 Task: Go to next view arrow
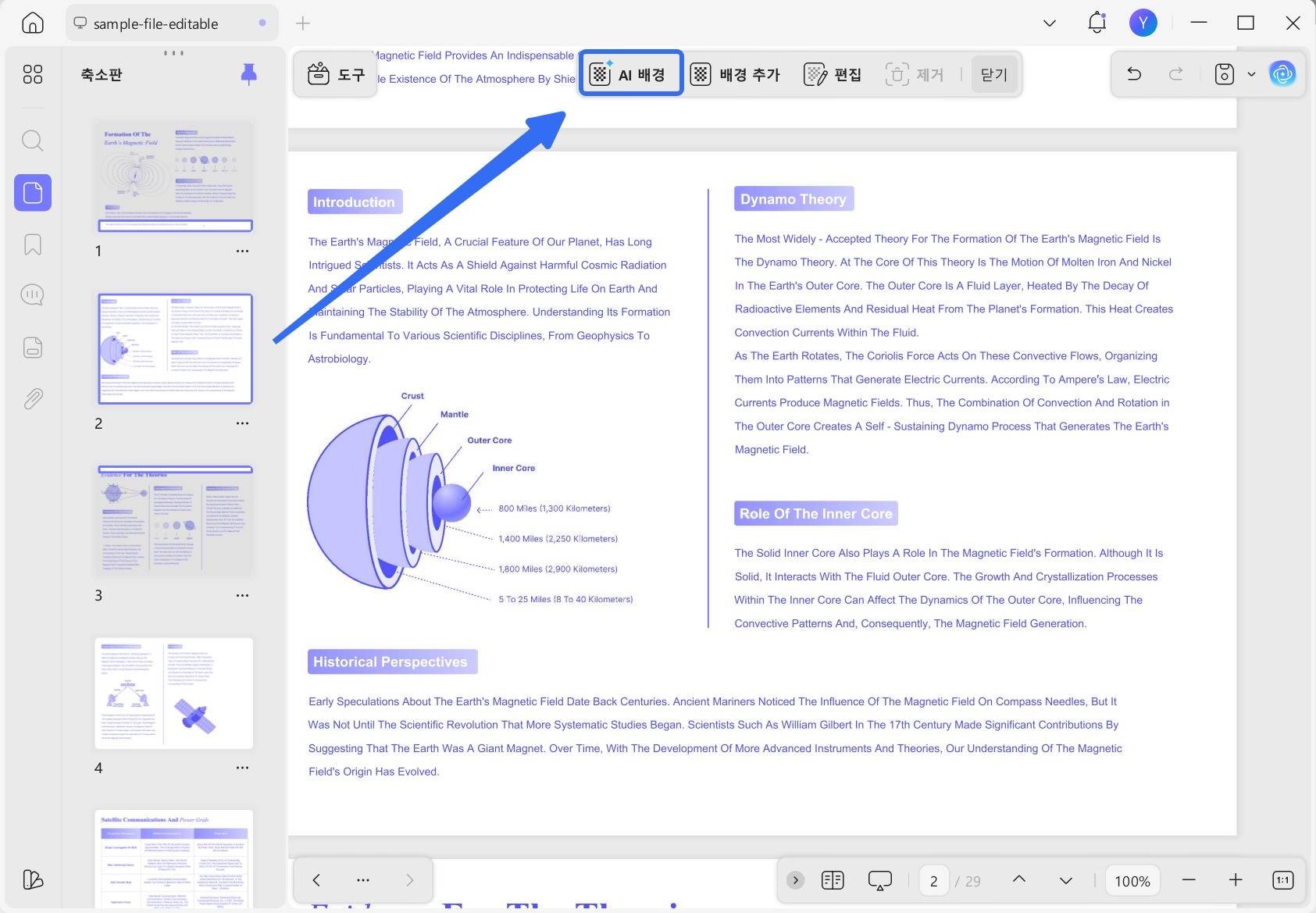click(410, 880)
